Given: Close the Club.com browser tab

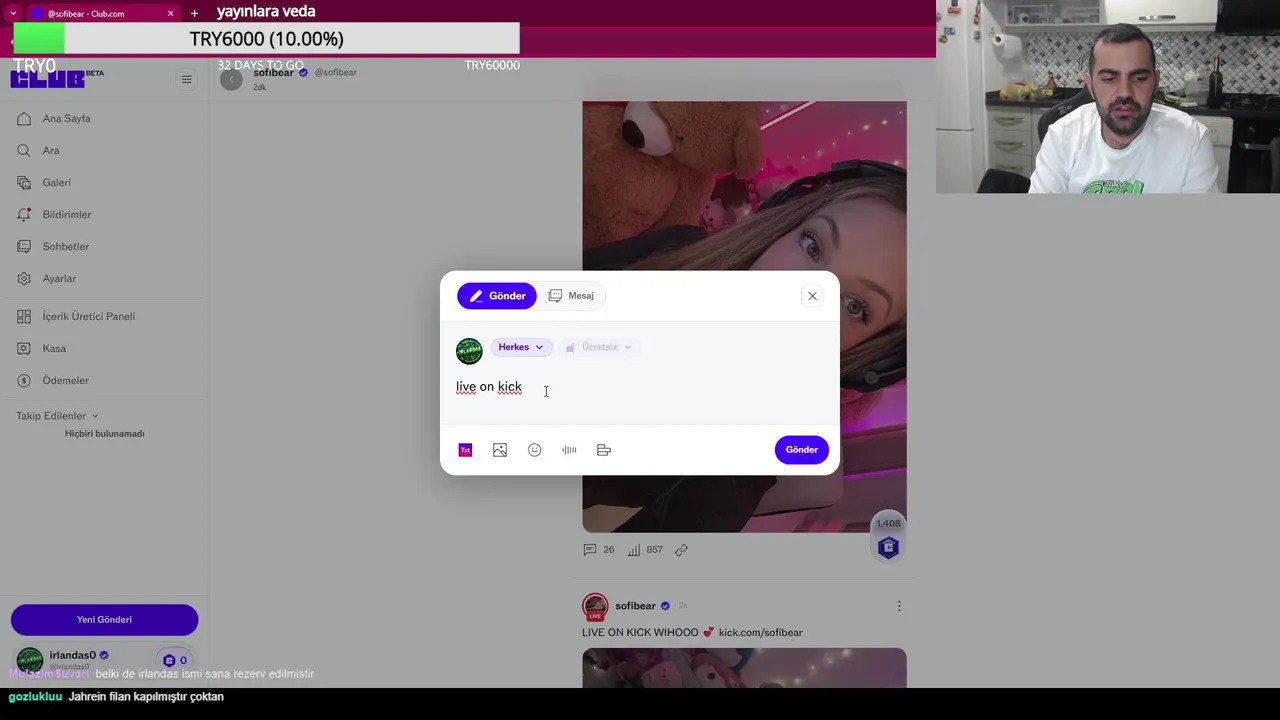Looking at the screenshot, I should click(170, 13).
